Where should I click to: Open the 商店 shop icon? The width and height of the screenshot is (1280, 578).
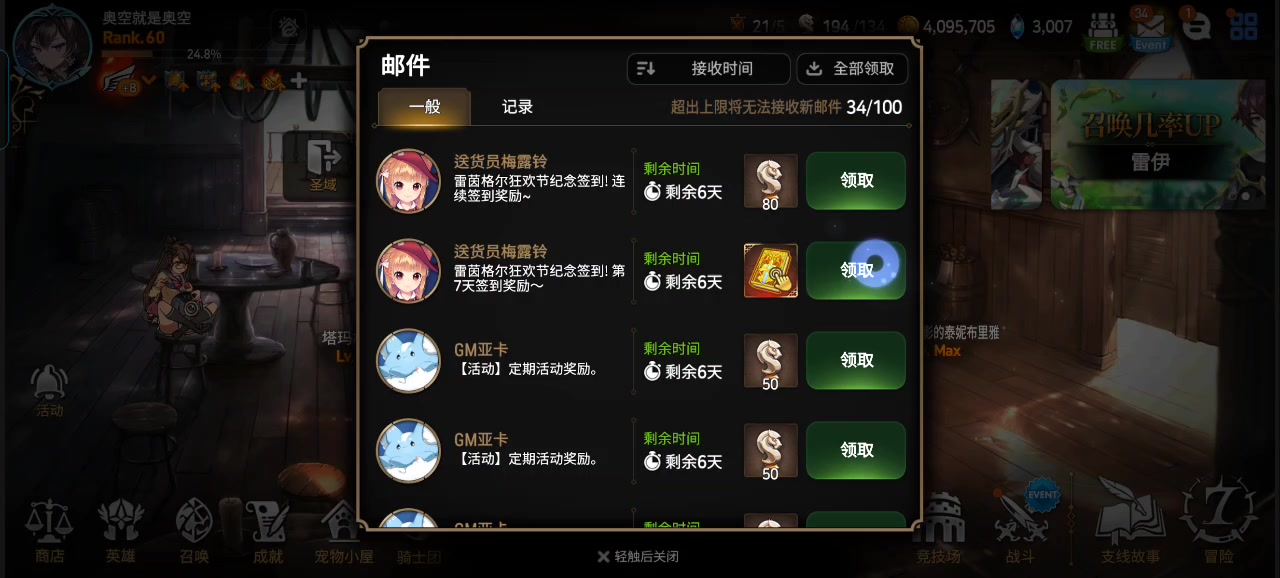(x=49, y=532)
